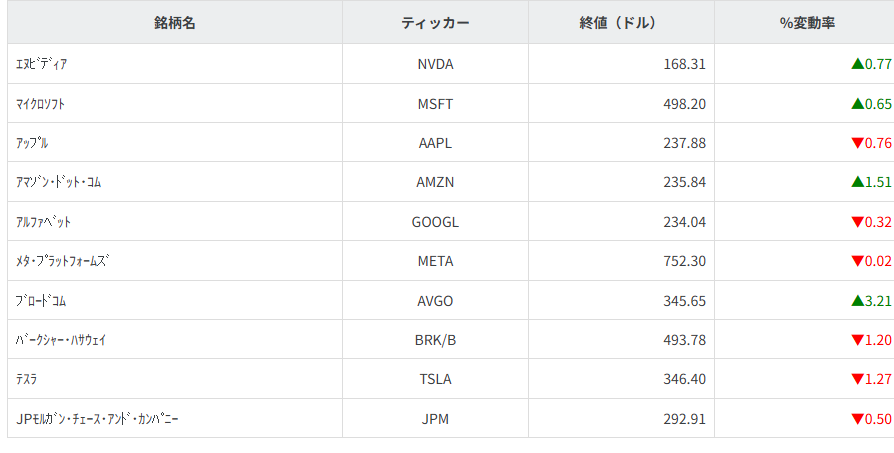Select the エヌビディア stock name
Image resolution: width=894 pixels, height=453 pixels.
(42, 64)
